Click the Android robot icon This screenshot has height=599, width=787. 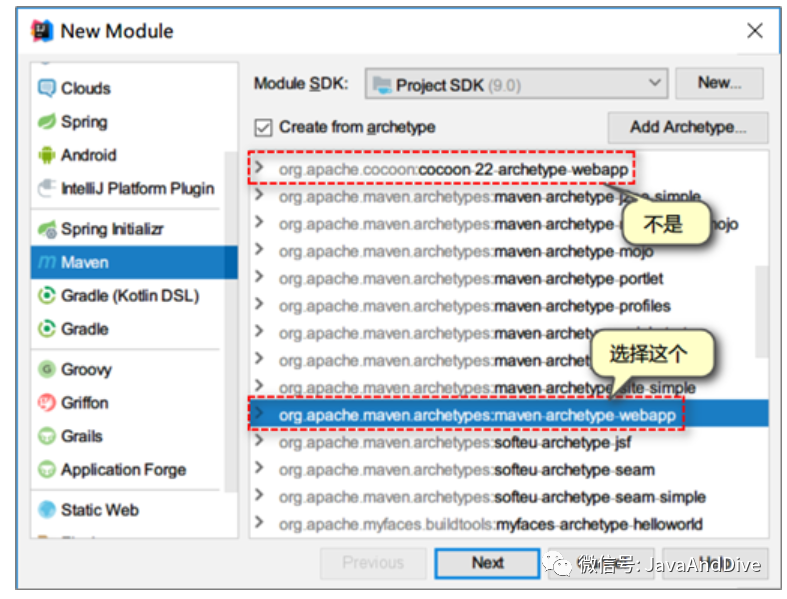point(47,155)
